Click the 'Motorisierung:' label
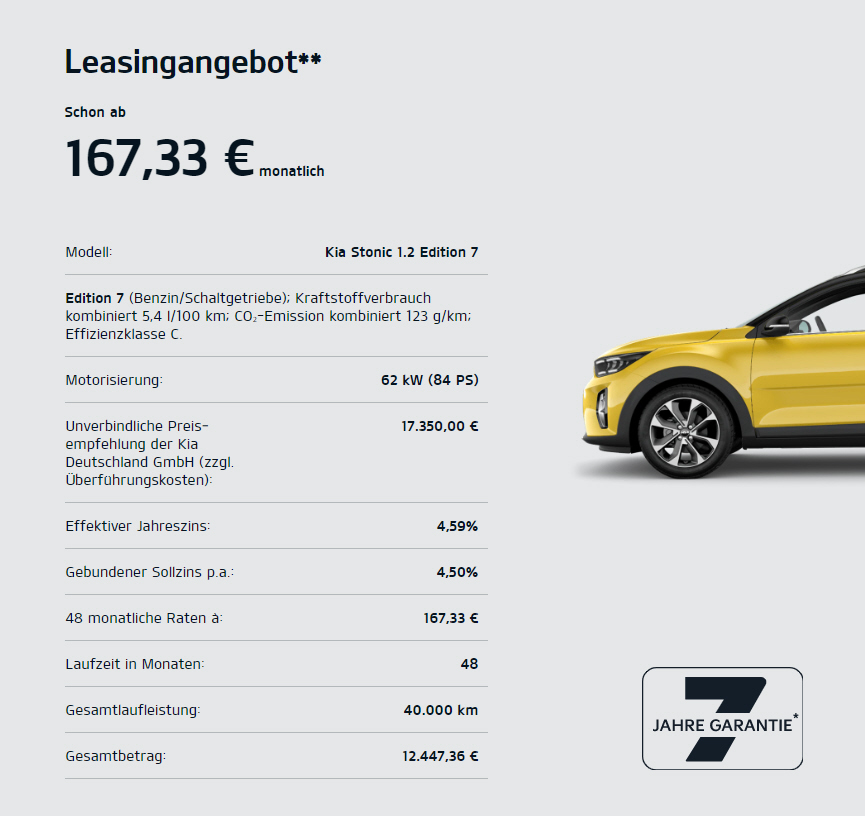This screenshot has height=816, width=865. coord(114,380)
